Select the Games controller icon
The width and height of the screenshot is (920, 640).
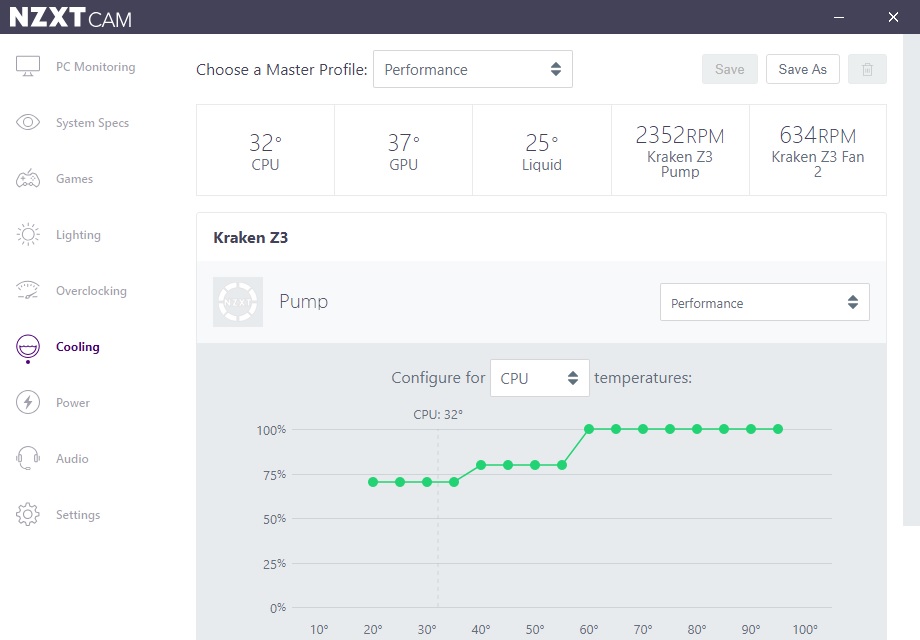point(28,178)
